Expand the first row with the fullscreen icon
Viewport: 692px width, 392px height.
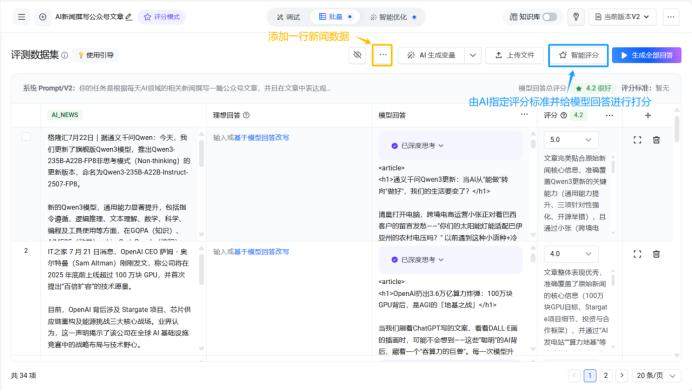(x=637, y=140)
